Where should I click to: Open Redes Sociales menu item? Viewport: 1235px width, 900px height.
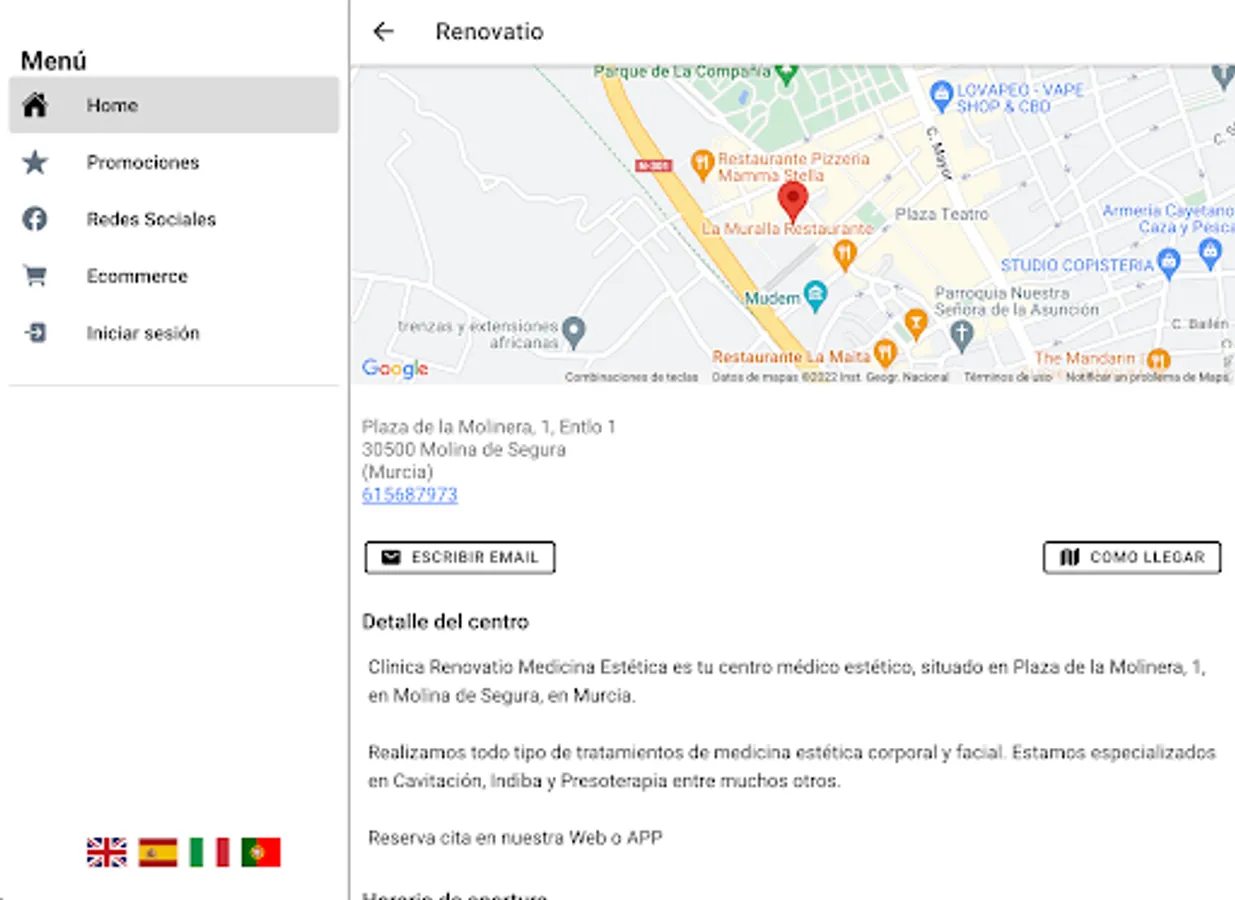point(174,219)
